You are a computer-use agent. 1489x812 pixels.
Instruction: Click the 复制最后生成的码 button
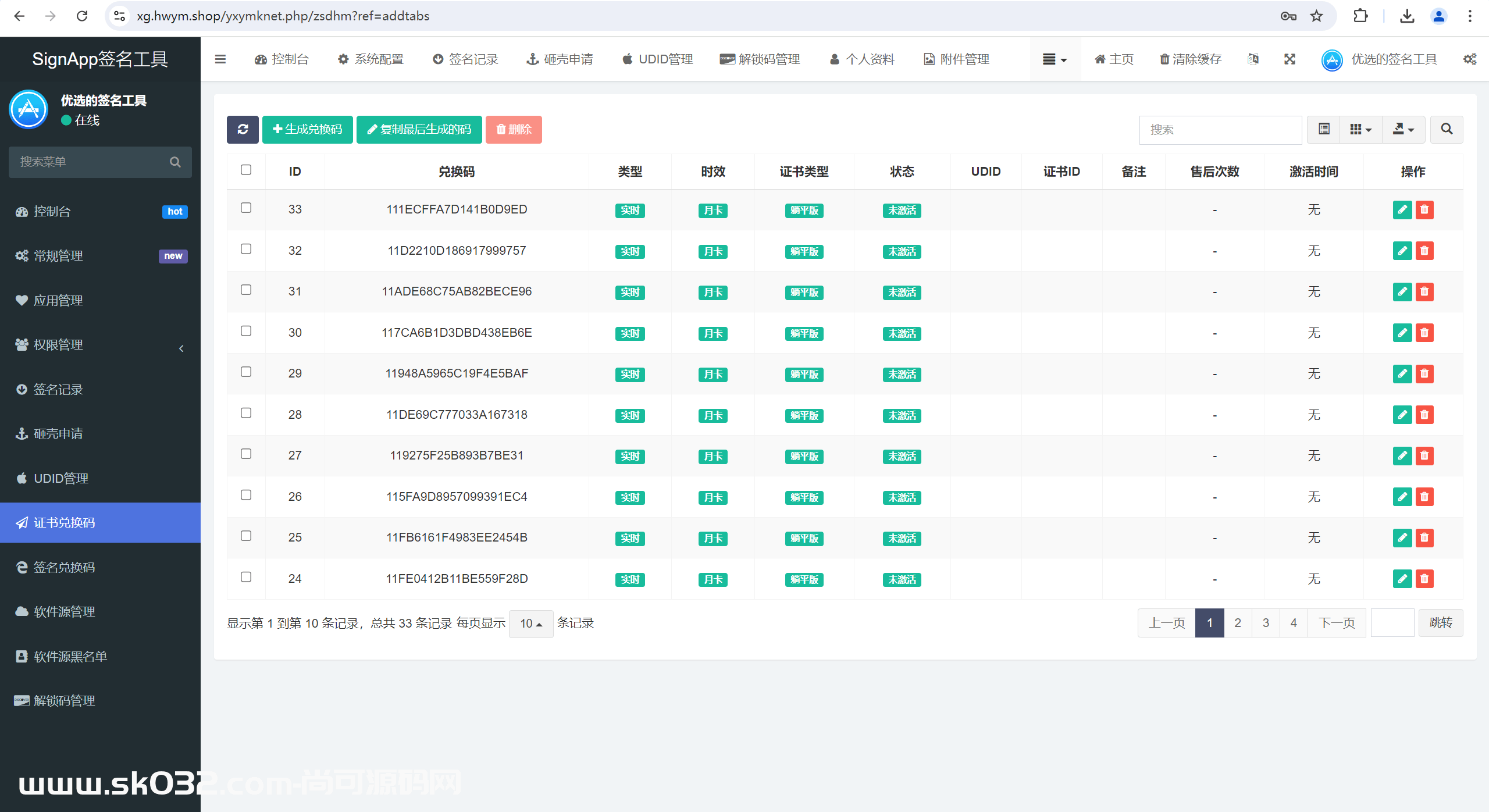click(419, 129)
